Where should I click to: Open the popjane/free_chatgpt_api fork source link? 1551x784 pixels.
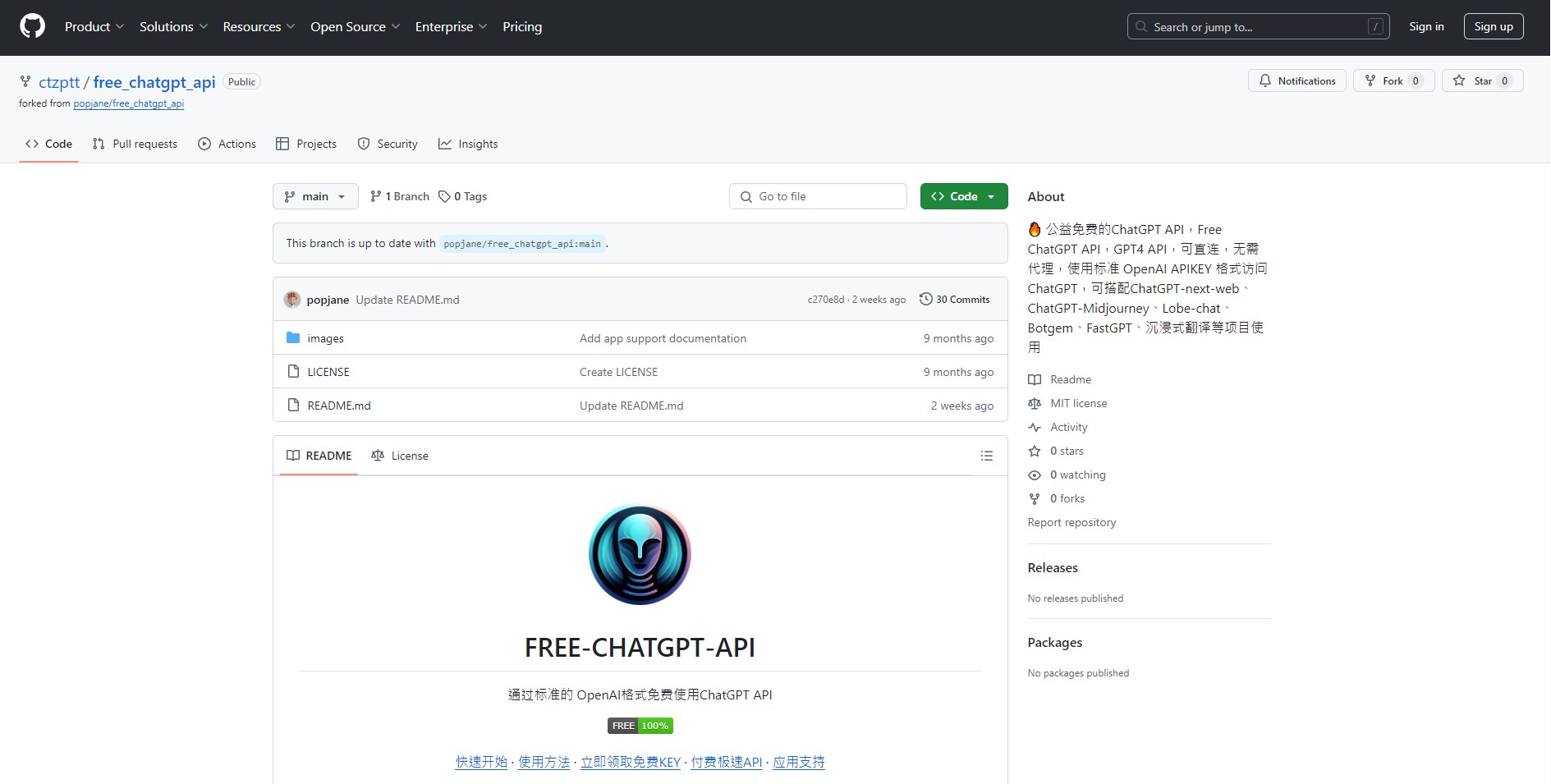(x=129, y=103)
